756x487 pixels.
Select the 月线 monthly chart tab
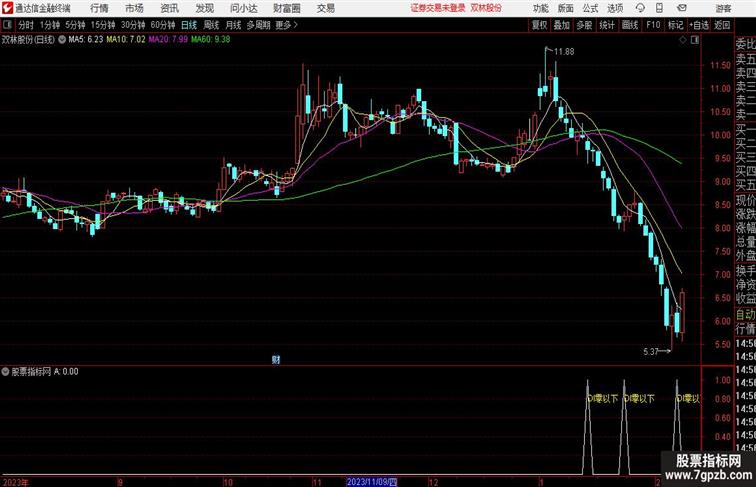[x=233, y=25]
